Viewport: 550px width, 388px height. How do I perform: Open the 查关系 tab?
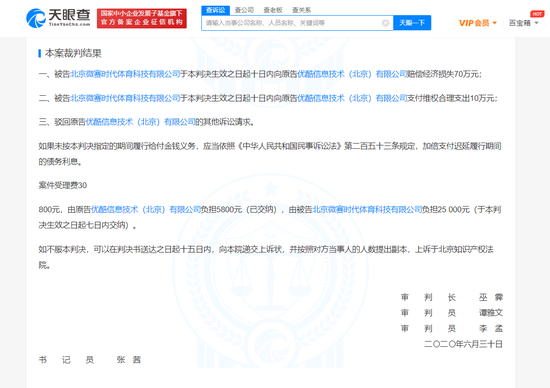point(302,10)
